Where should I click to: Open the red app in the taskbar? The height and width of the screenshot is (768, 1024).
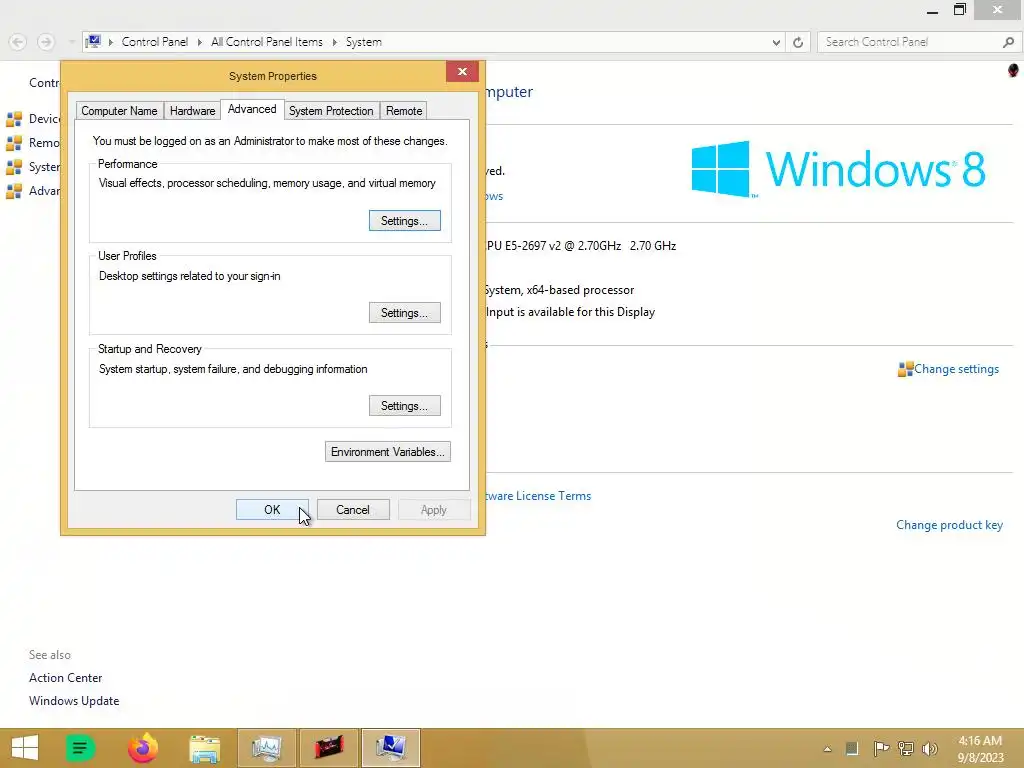pyautogui.click(x=328, y=748)
